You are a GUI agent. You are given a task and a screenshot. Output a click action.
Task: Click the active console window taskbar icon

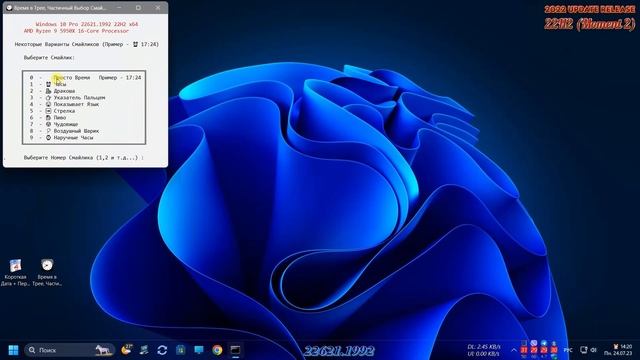[235, 350]
